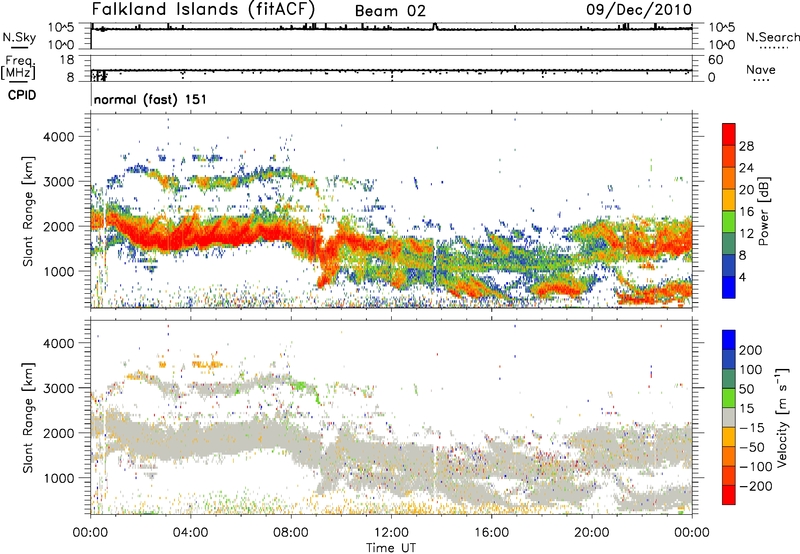Click the yellow -15 to -50 velocity segment
Image resolution: width=800 pixels, height=554 pixels.
[729, 437]
